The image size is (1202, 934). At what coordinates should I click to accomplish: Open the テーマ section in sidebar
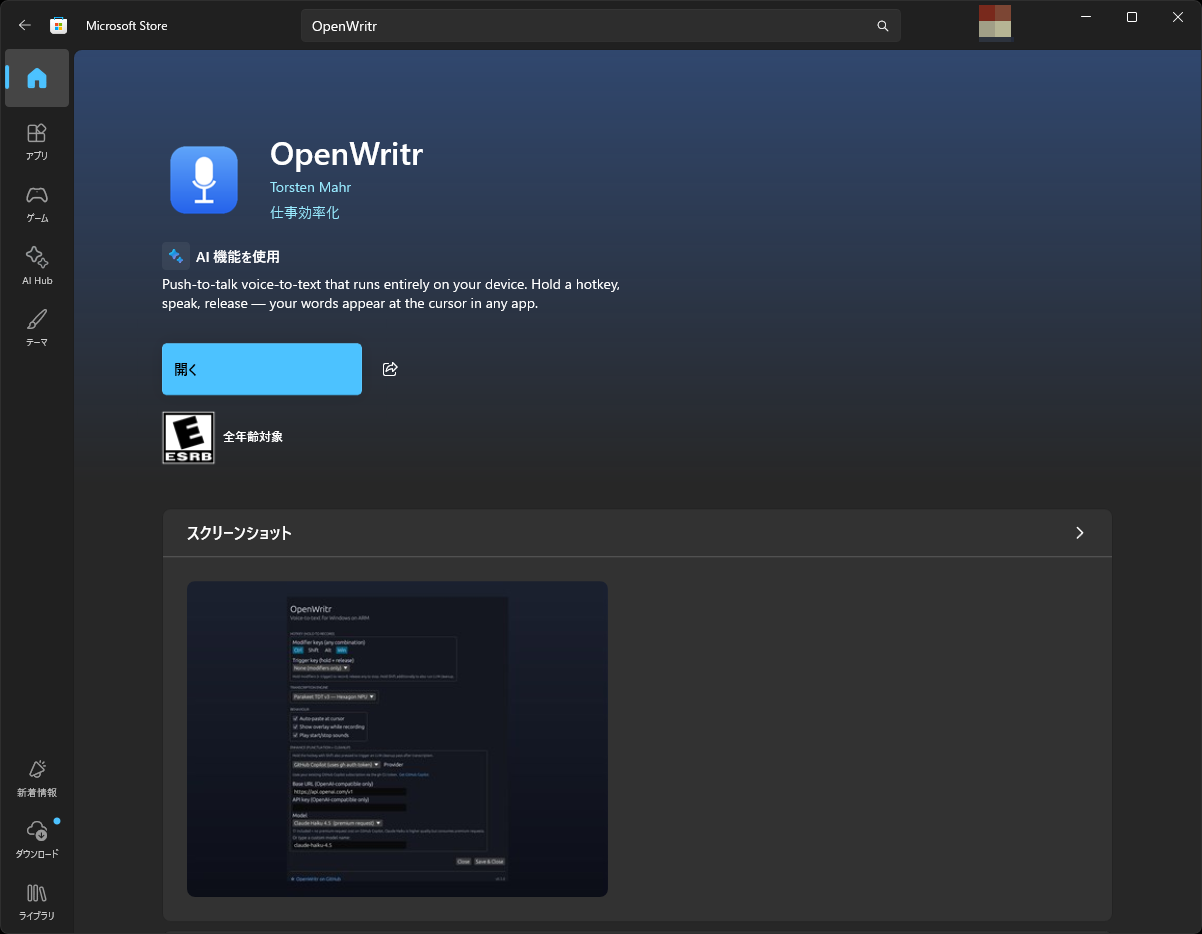pyautogui.click(x=37, y=327)
